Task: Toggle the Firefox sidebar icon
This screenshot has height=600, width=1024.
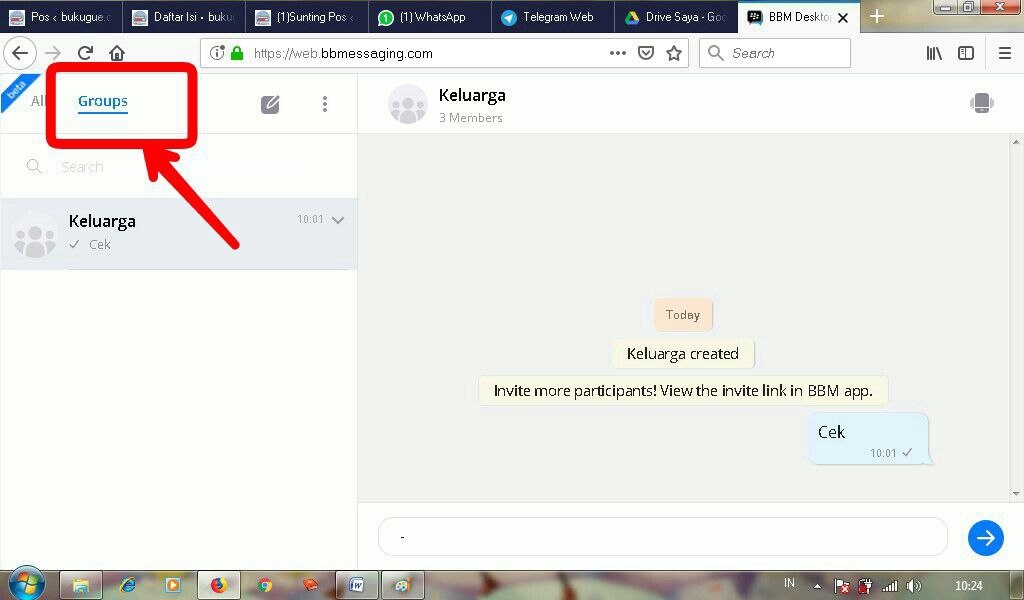Action: point(966,54)
